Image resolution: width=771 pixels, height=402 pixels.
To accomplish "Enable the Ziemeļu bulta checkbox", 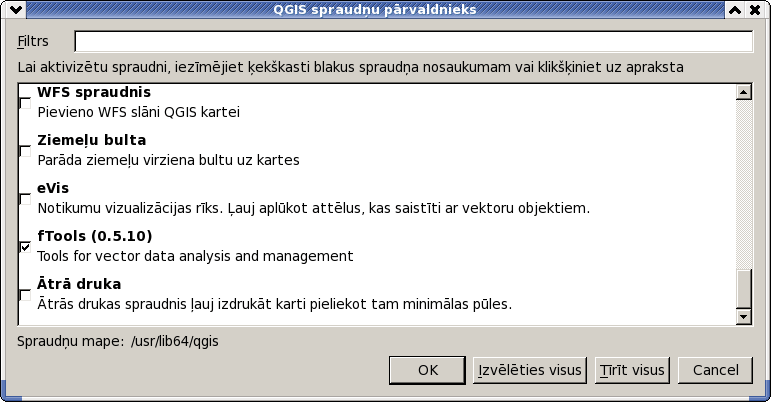I will click(25, 151).
